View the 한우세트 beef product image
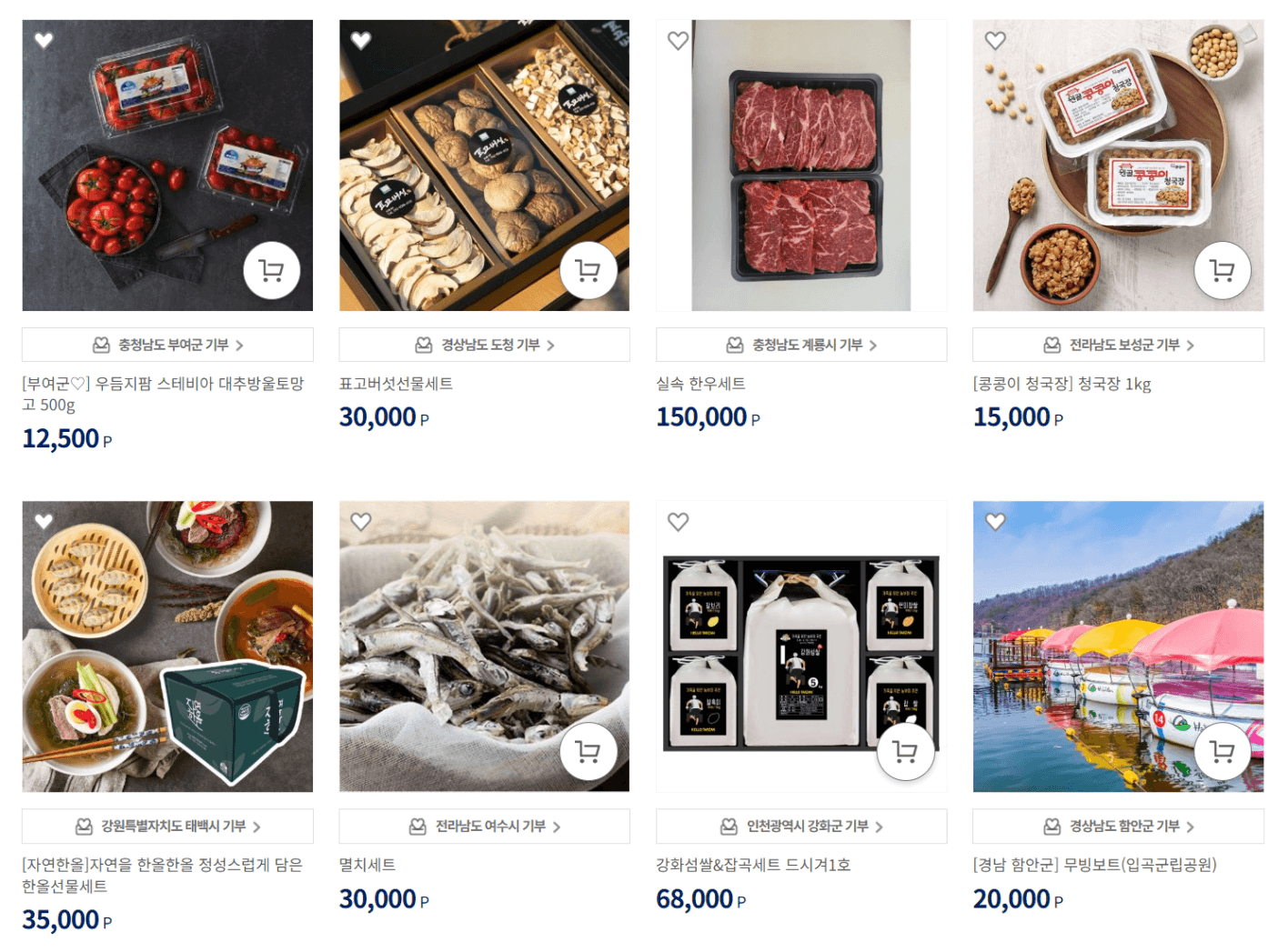The image size is (1288, 952). coord(801,165)
